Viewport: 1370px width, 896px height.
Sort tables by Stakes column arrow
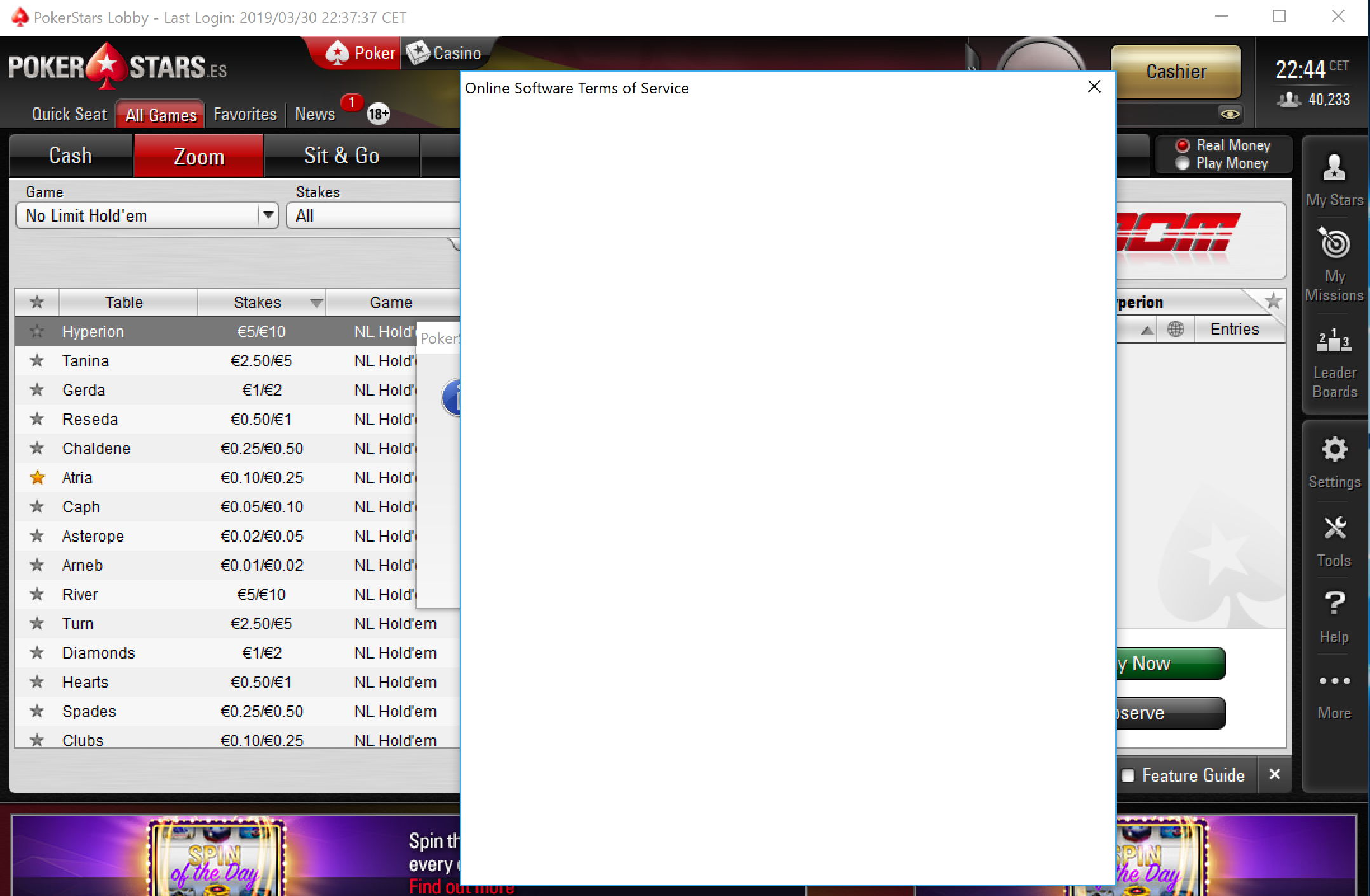point(316,303)
